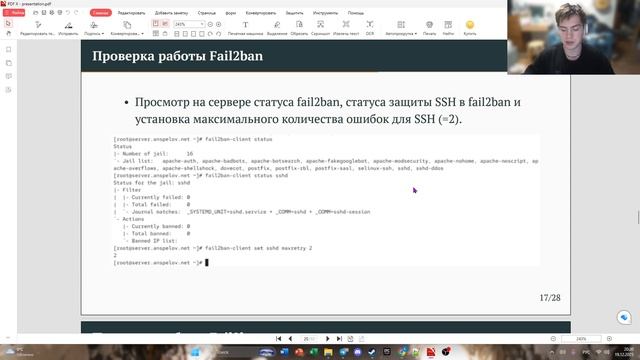Click the floating assistant bubble icon
The height and width of the screenshot is (360, 640).
[x=624, y=317]
